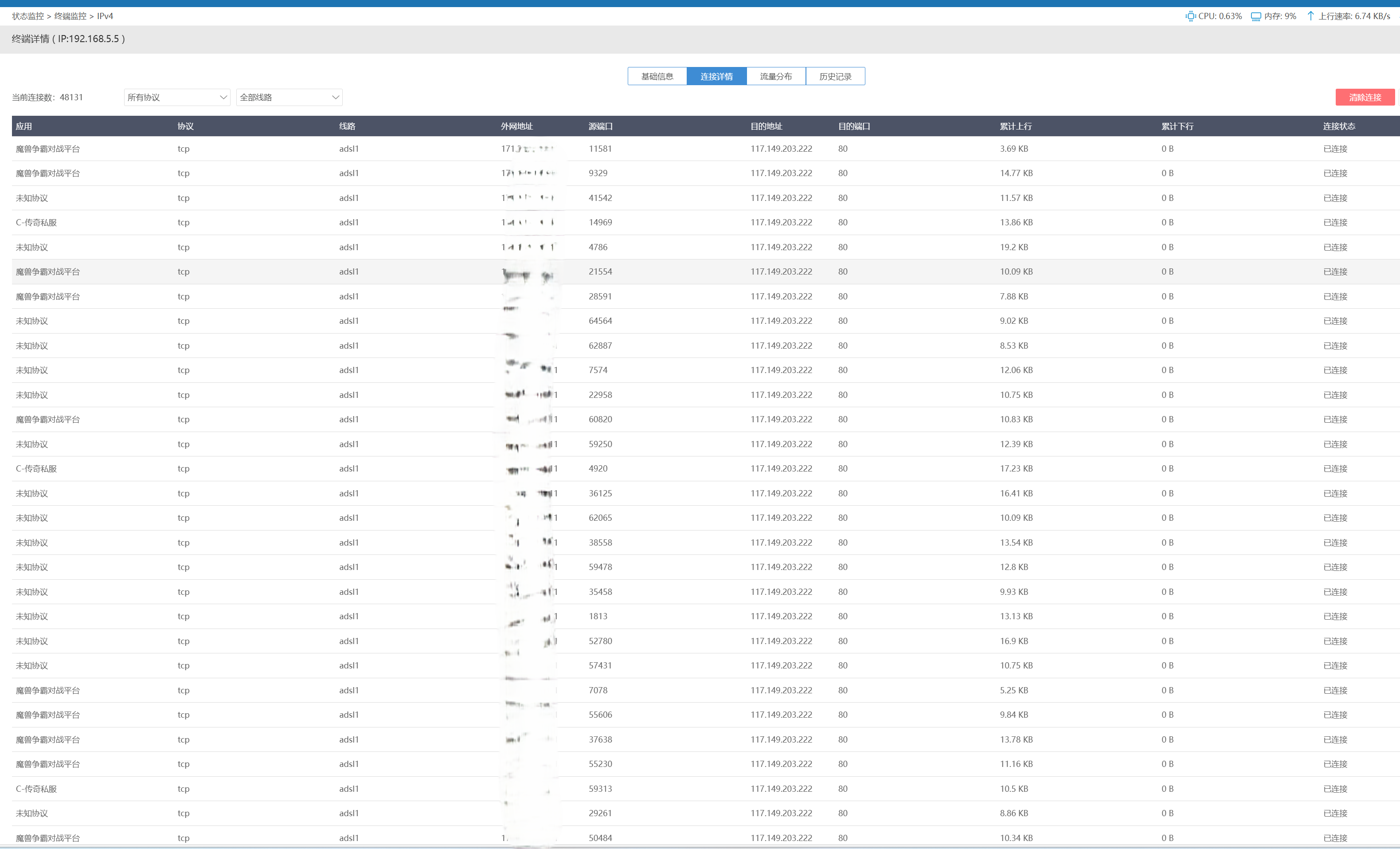Click the 连接状态 column header
This screenshot has width=1400, height=849.
coord(1339,126)
